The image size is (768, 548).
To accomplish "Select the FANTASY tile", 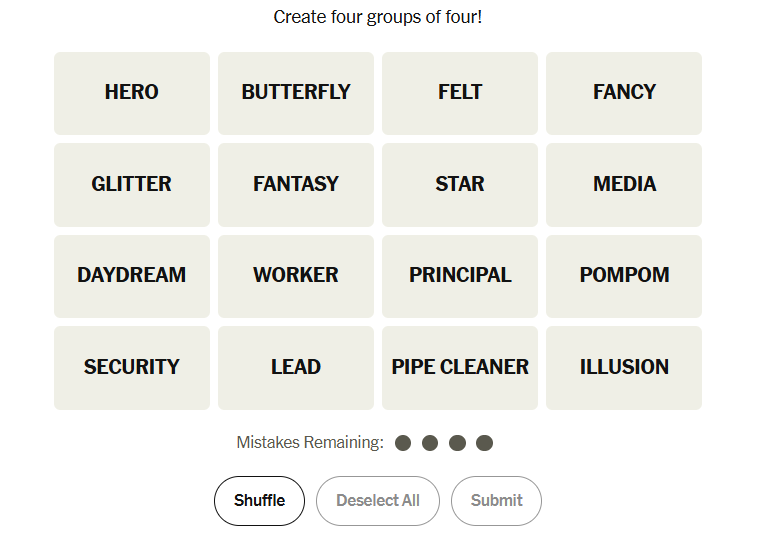I will point(296,185).
